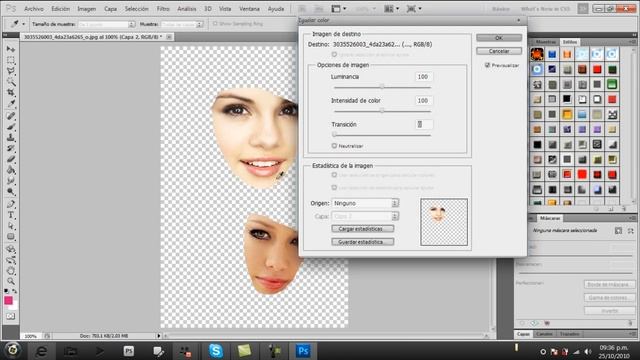Viewport: 640px width, 360px height.
Task: Select the Horizontal Type tool
Action: pos(11,215)
